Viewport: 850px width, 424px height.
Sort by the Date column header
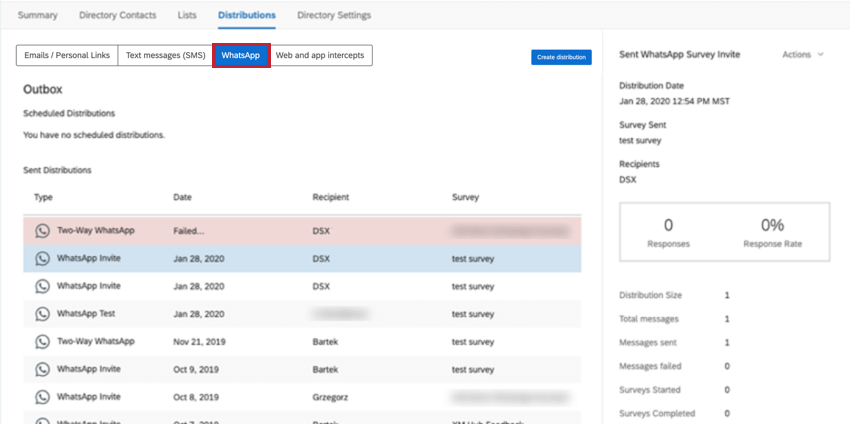(x=182, y=198)
